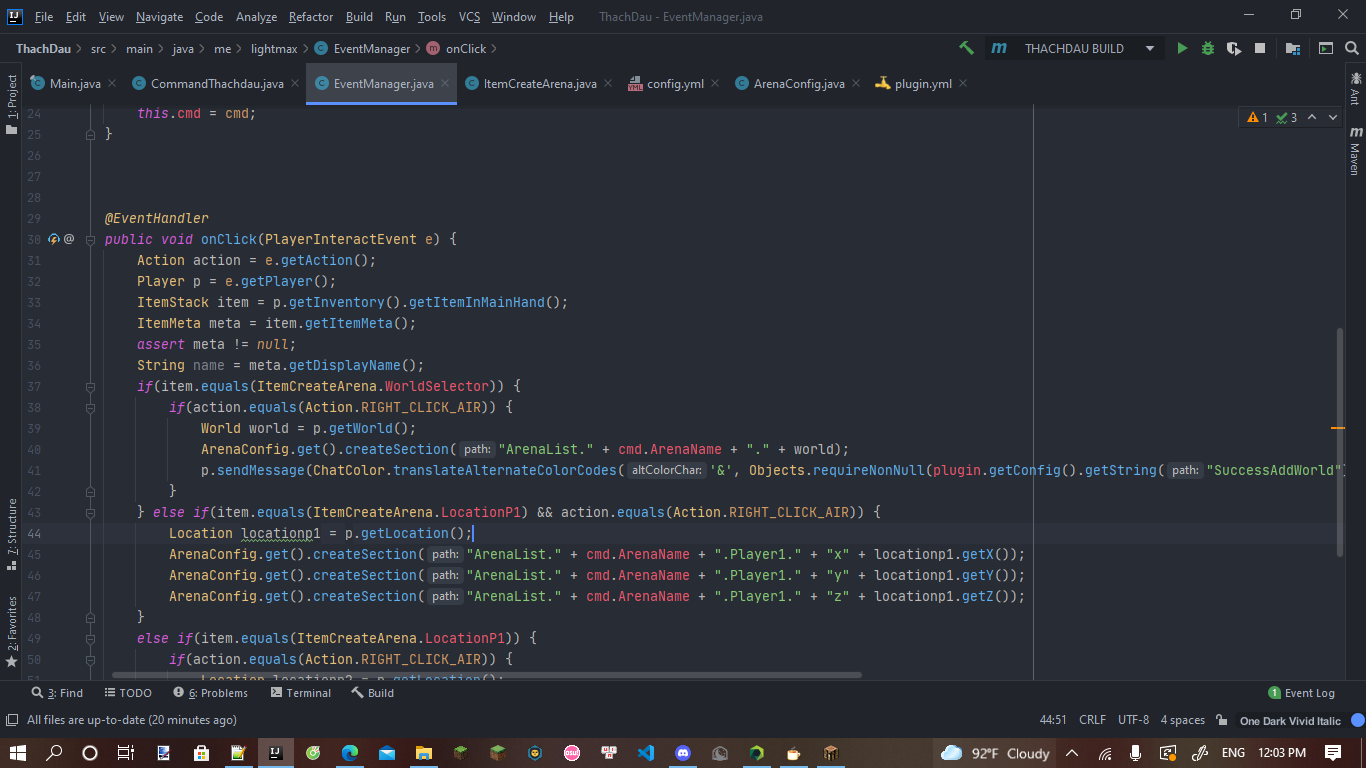The image size is (1366, 768).
Task: Click the read-only lock toggle in status bar
Action: coord(1221,720)
